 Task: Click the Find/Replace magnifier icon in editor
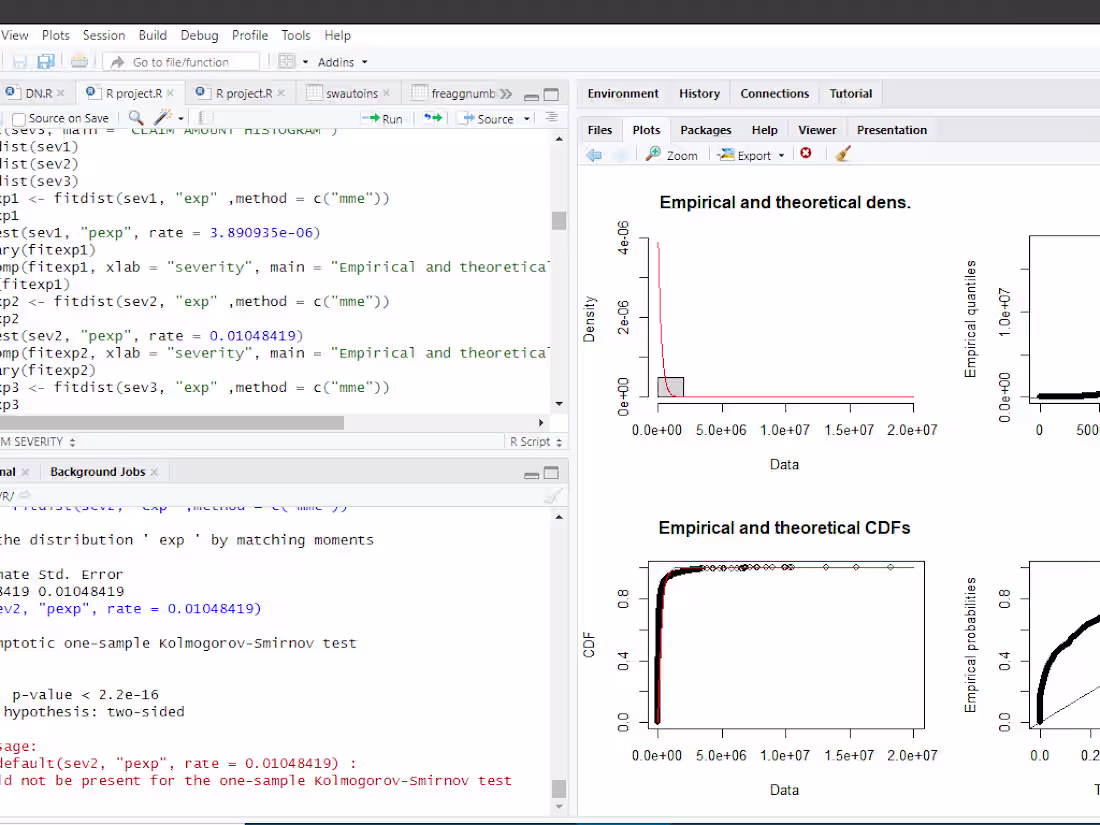(136, 118)
